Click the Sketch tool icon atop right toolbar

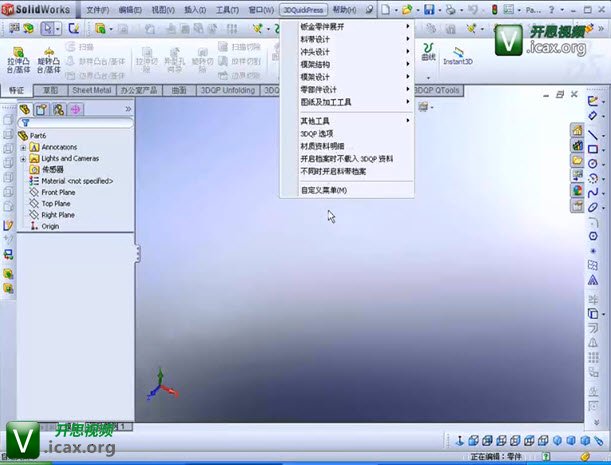point(593,101)
